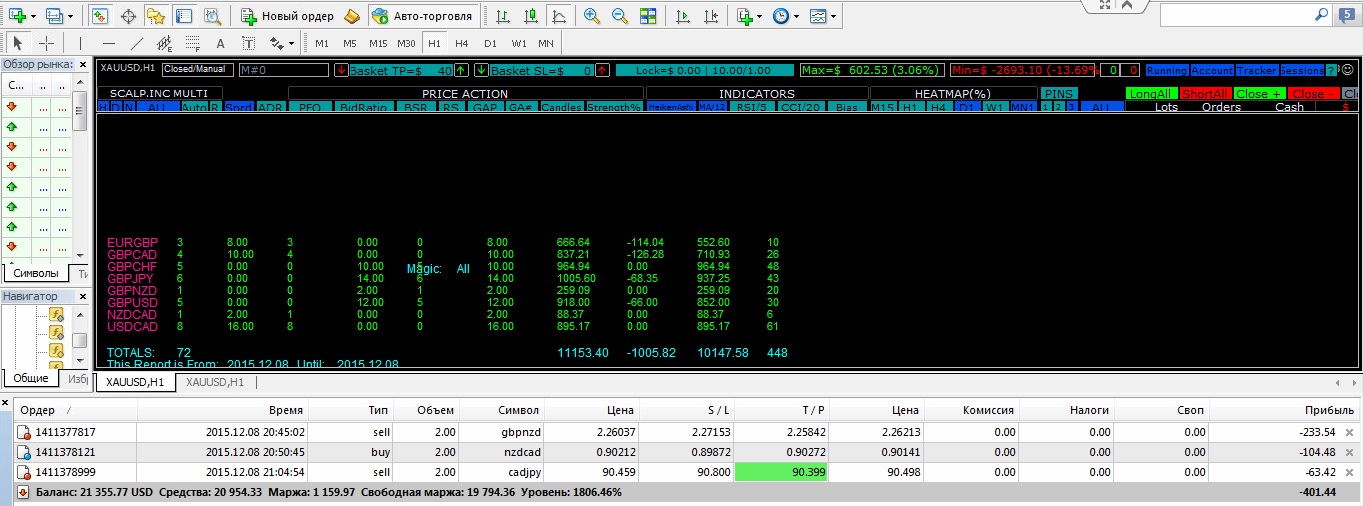Zoom out of the chart
Image resolution: width=1363 pixels, height=506 pixels.
click(620, 17)
